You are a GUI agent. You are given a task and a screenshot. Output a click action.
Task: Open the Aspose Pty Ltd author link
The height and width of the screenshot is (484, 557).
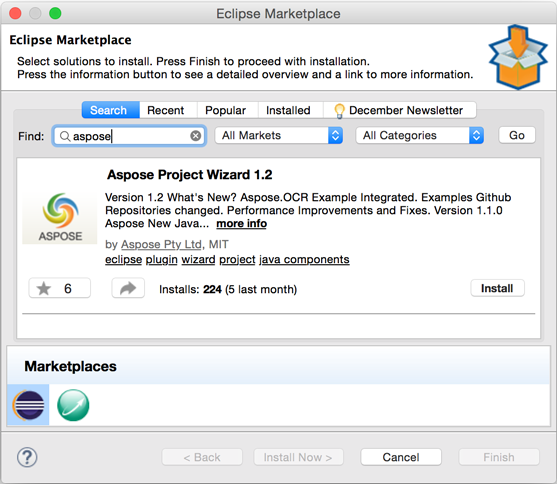(x=161, y=244)
